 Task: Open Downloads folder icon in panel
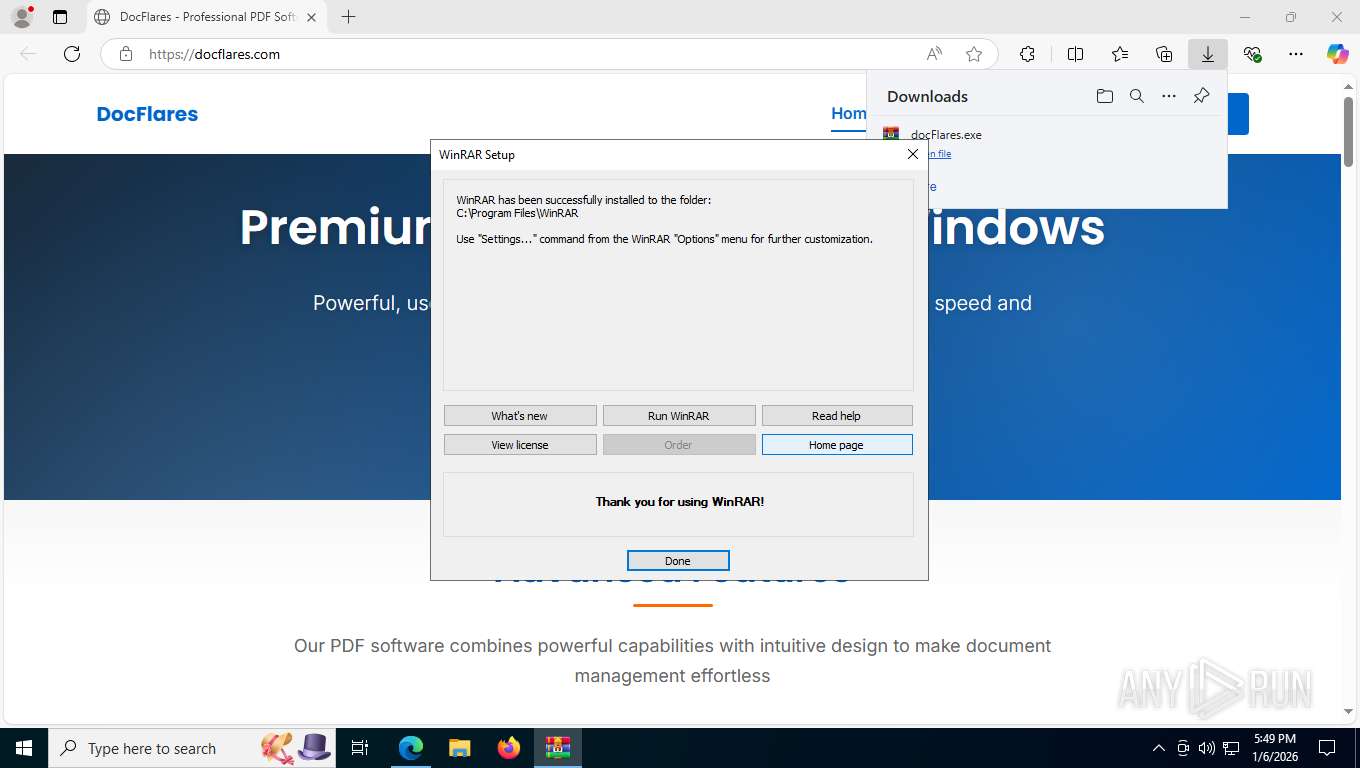[x=1104, y=96]
